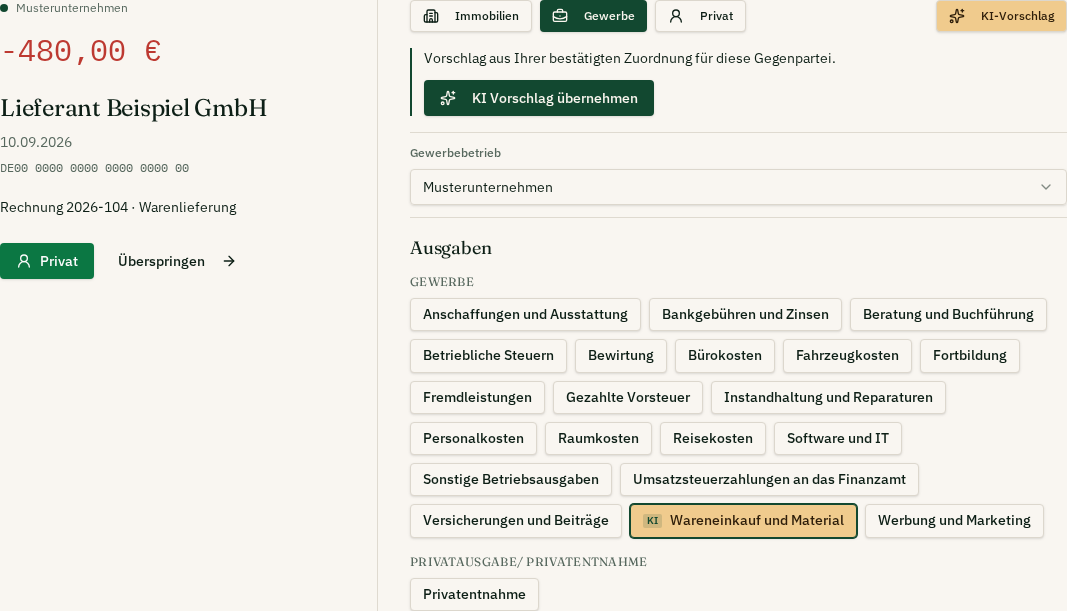Choose category Beratung und Buchführung

948,314
